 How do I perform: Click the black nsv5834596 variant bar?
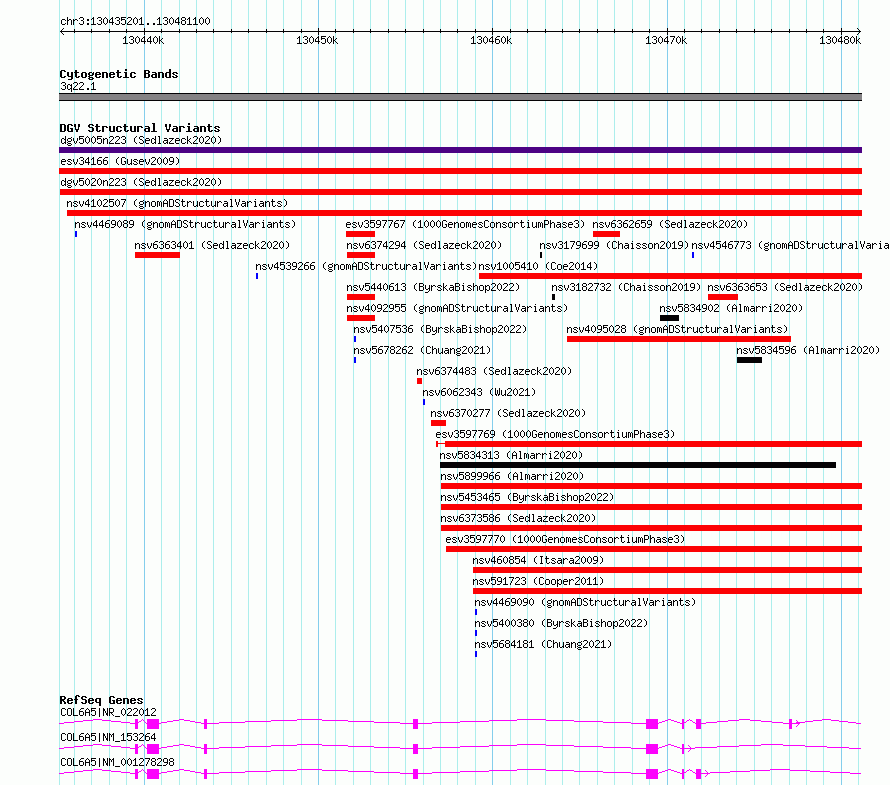(749, 360)
